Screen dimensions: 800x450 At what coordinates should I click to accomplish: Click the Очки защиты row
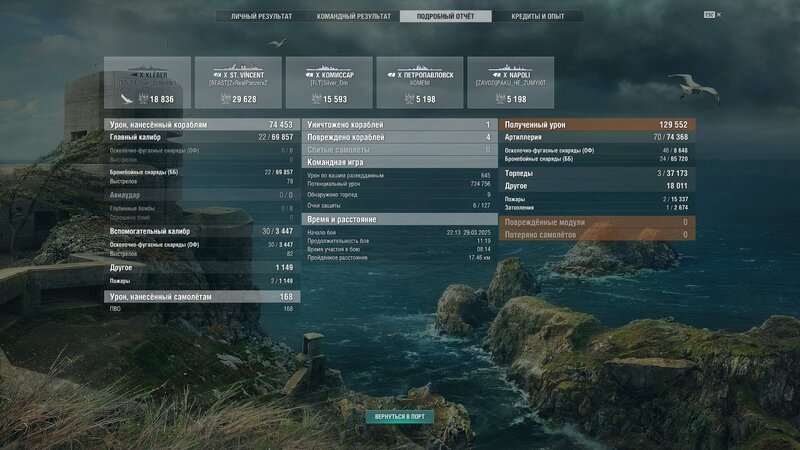(x=399, y=206)
